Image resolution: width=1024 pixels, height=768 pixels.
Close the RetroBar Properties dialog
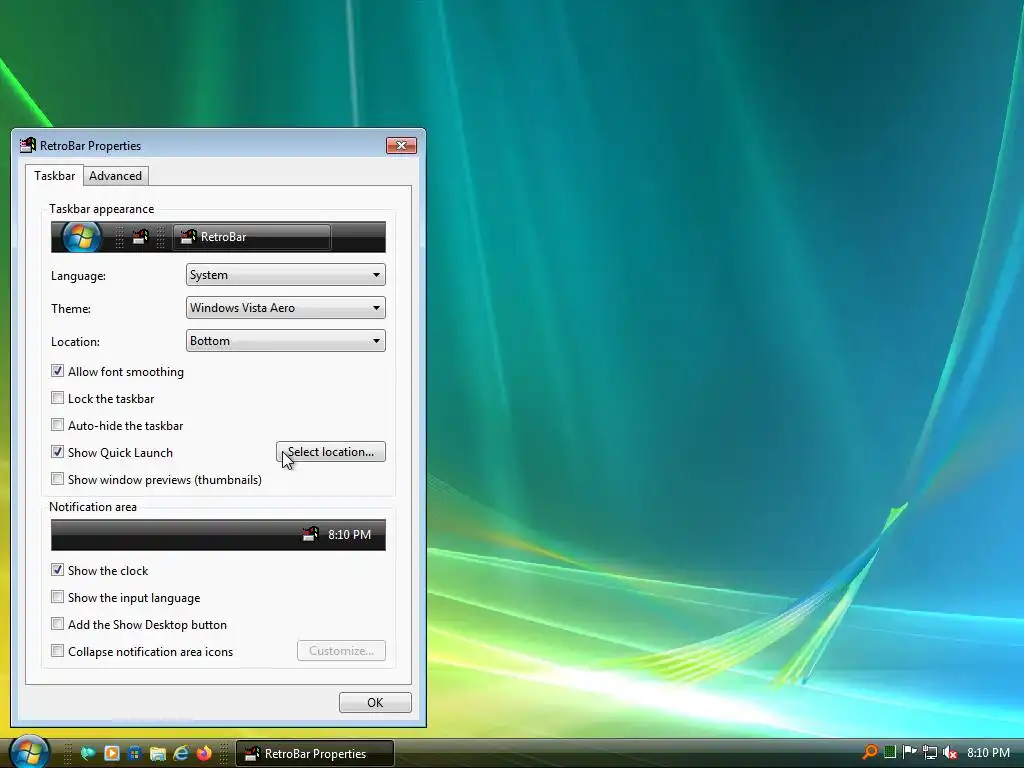(402, 145)
